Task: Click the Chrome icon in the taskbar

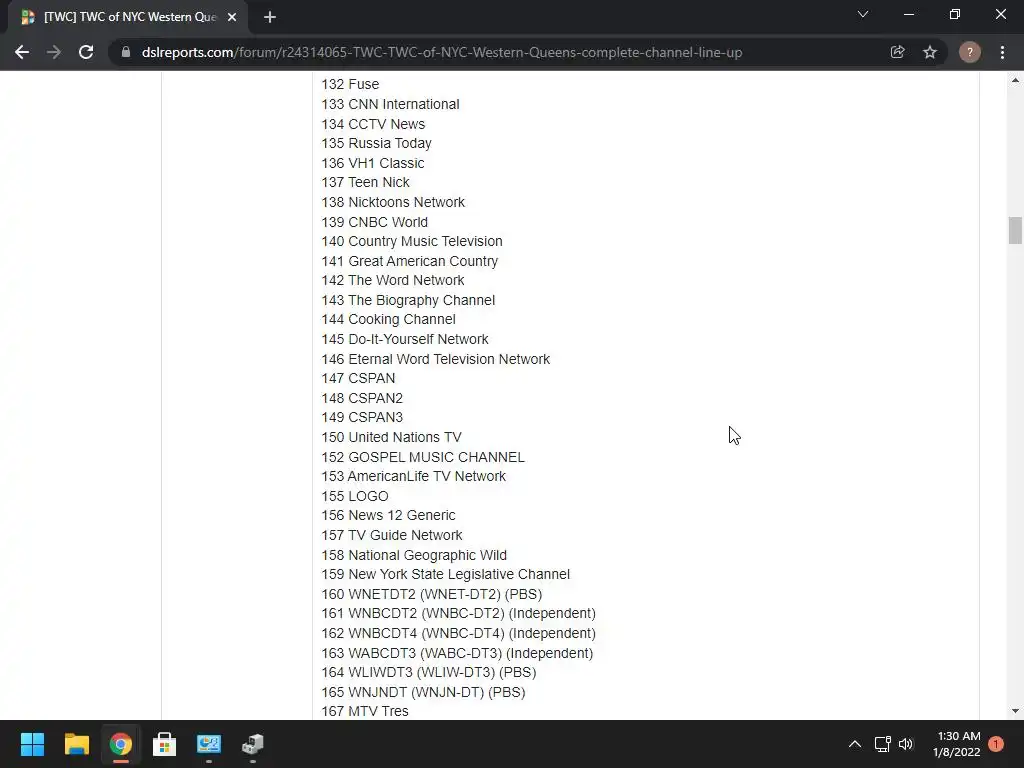Action: (x=121, y=744)
